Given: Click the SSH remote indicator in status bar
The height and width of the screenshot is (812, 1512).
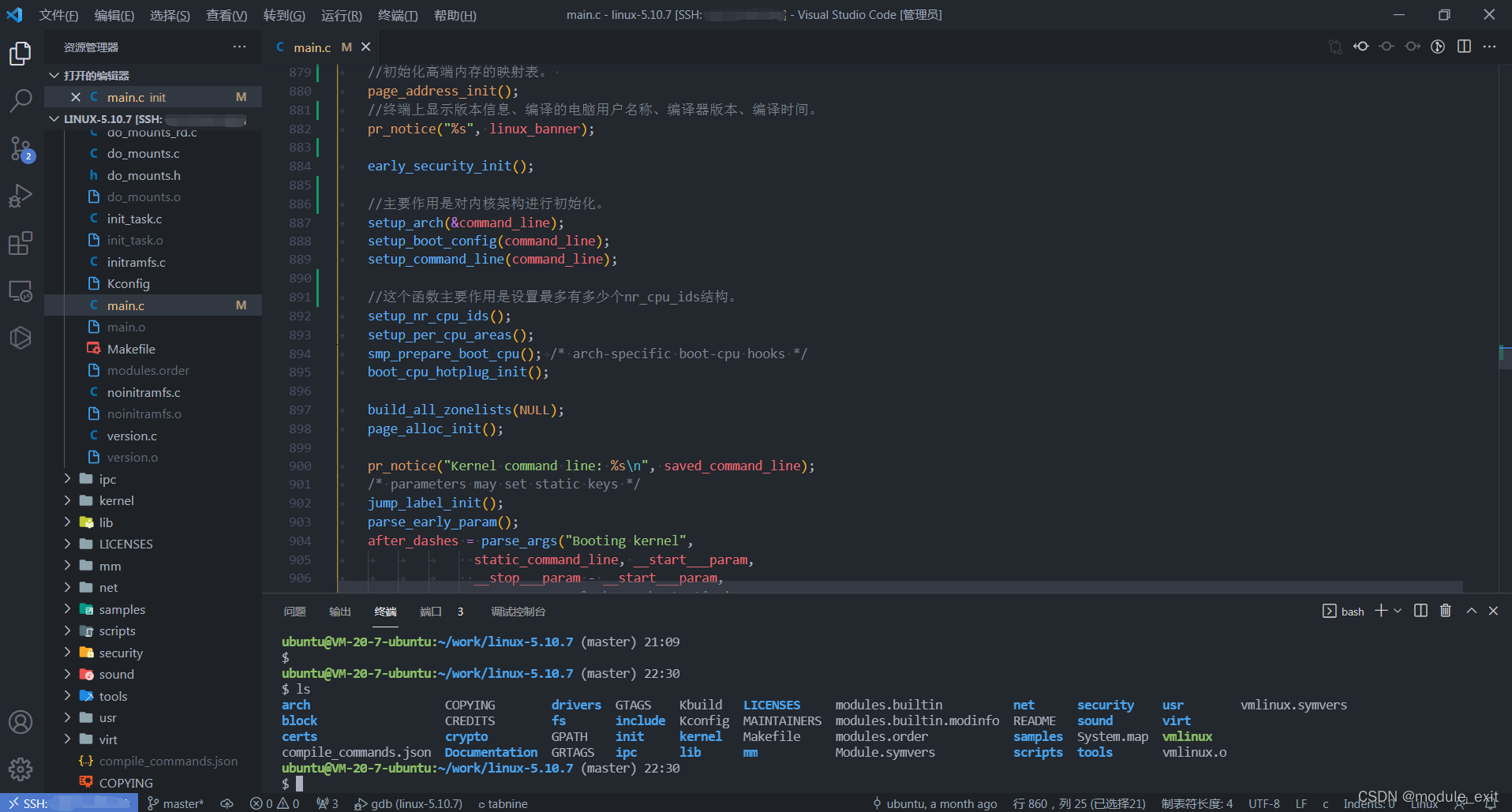Looking at the screenshot, I should point(69,803).
